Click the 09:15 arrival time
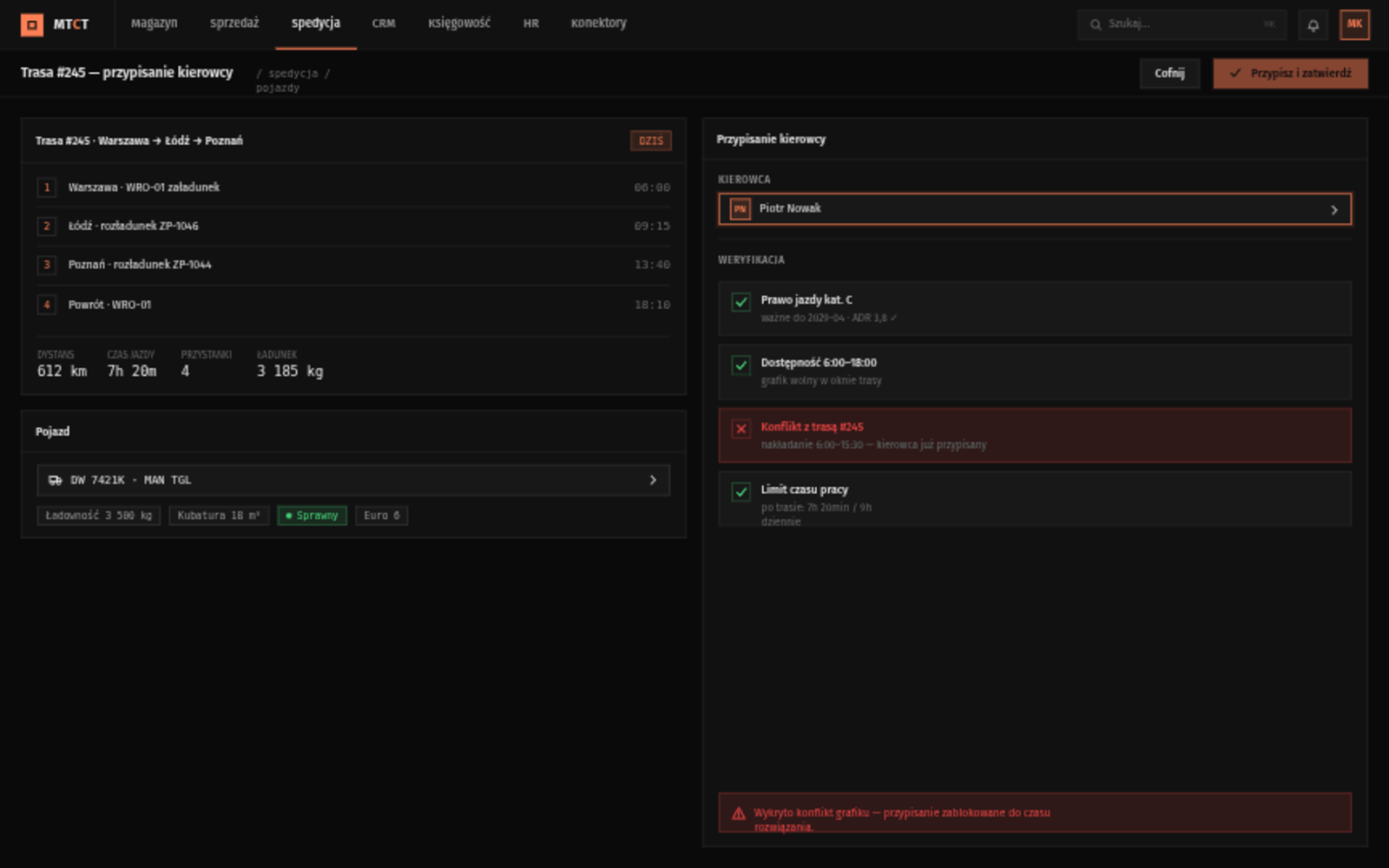The image size is (1389, 868). coord(652,227)
